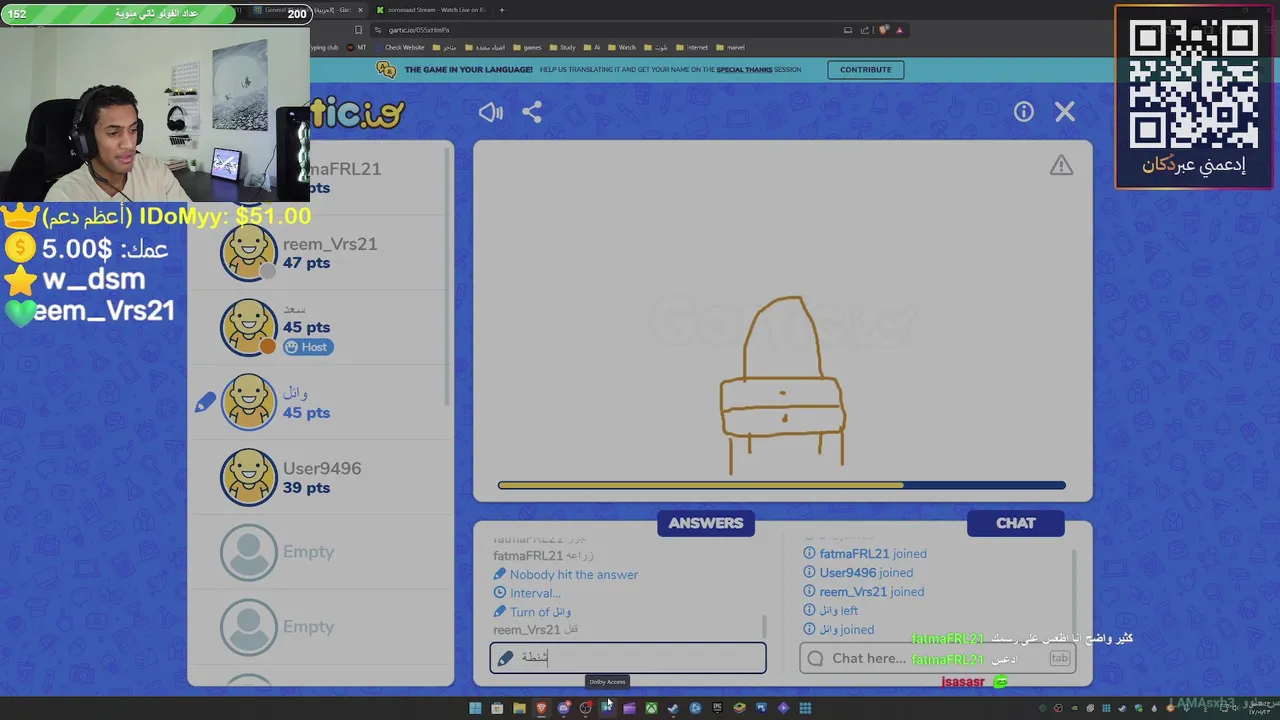Select player reem_Vrs21 in the list
Image resolution: width=1280 pixels, height=720 pixels.
[320, 252]
